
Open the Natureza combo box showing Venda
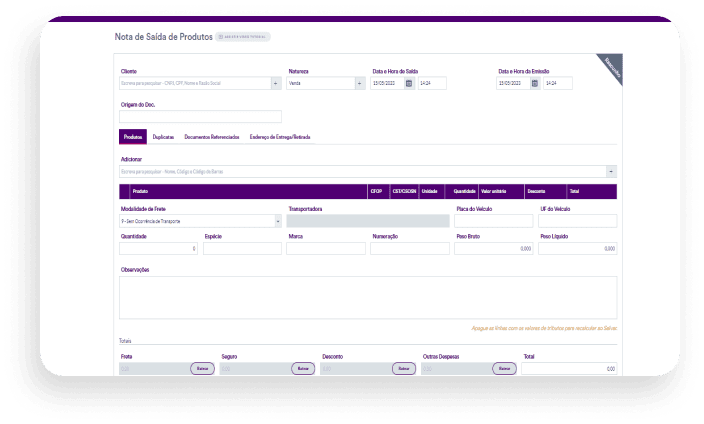pos(321,83)
